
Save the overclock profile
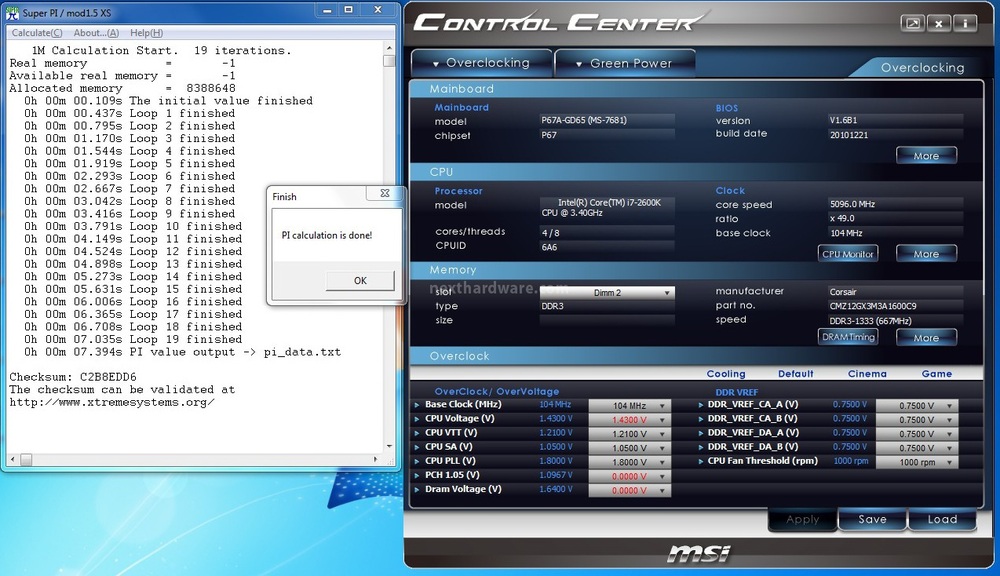point(872,520)
